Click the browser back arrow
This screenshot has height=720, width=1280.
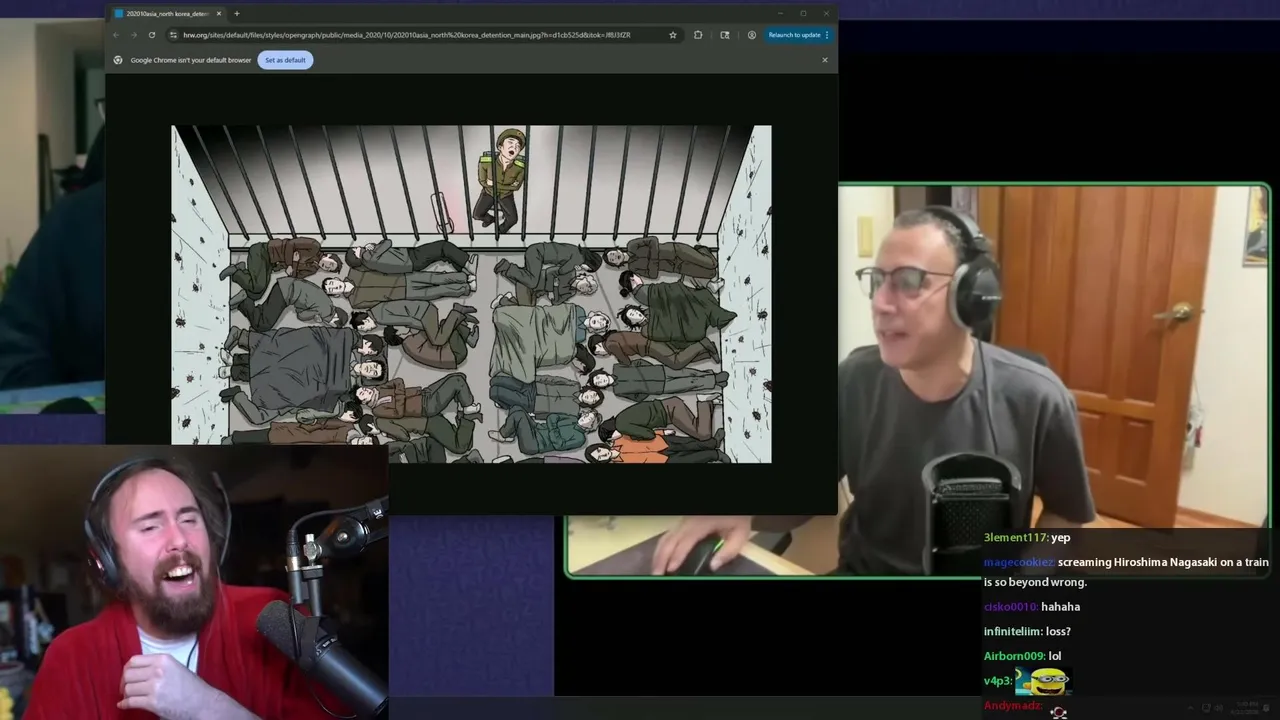[x=116, y=35]
